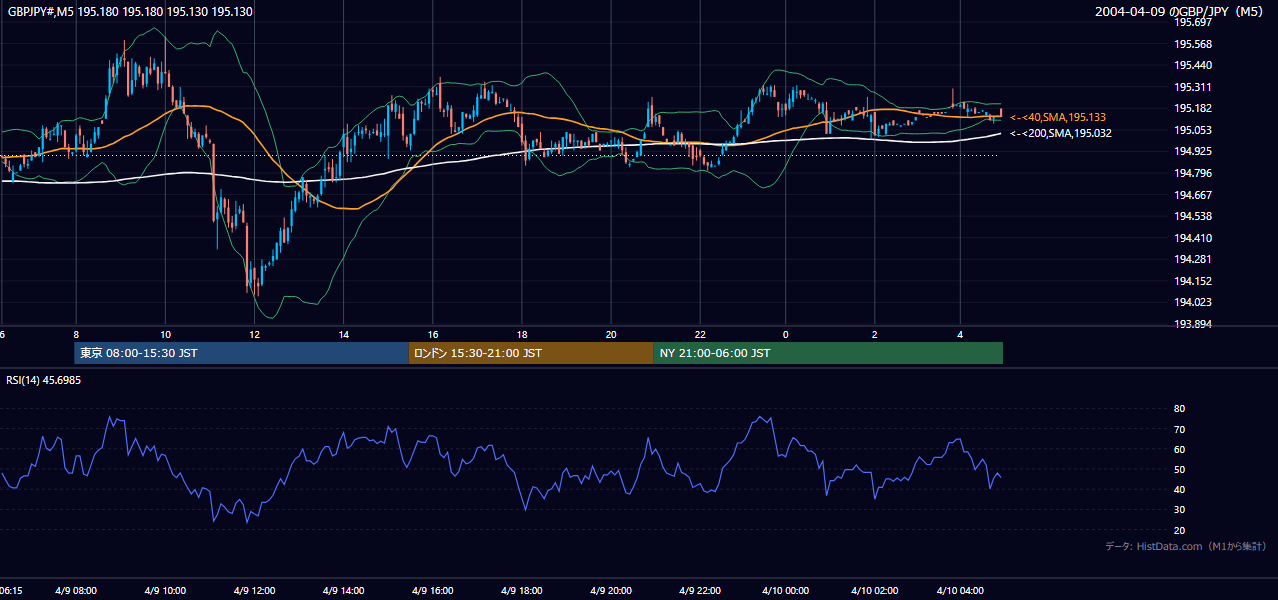Click RSI scale value 70
Image resolution: width=1278 pixels, height=600 pixels.
pos(1179,429)
